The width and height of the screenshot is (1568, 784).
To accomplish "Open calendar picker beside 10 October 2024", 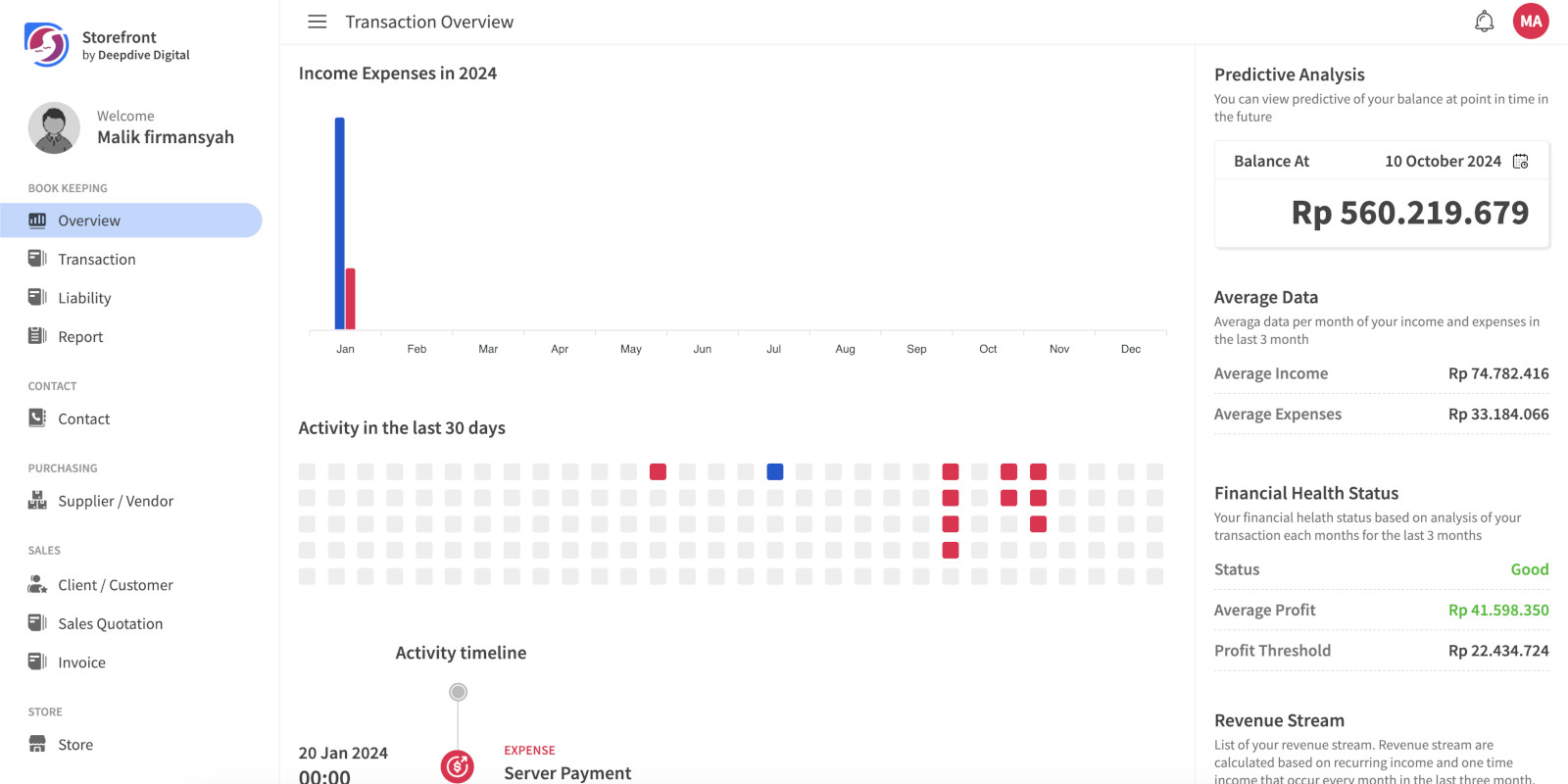I will pyautogui.click(x=1520, y=162).
